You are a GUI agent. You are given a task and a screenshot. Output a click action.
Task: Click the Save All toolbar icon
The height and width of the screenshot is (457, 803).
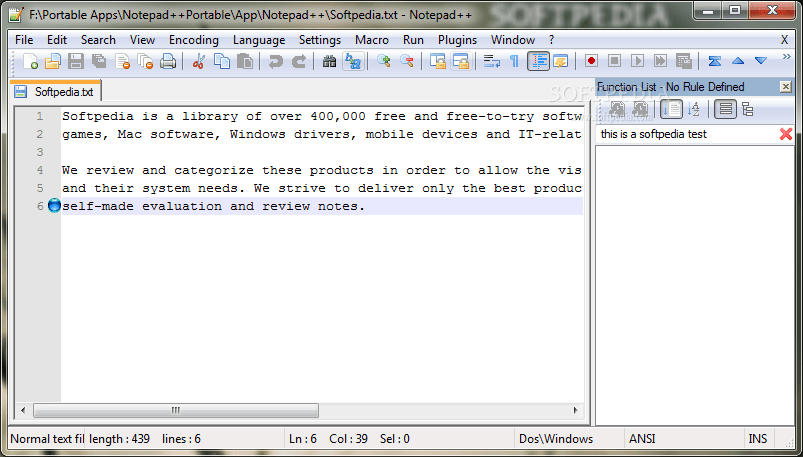pyautogui.click(x=99, y=61)
